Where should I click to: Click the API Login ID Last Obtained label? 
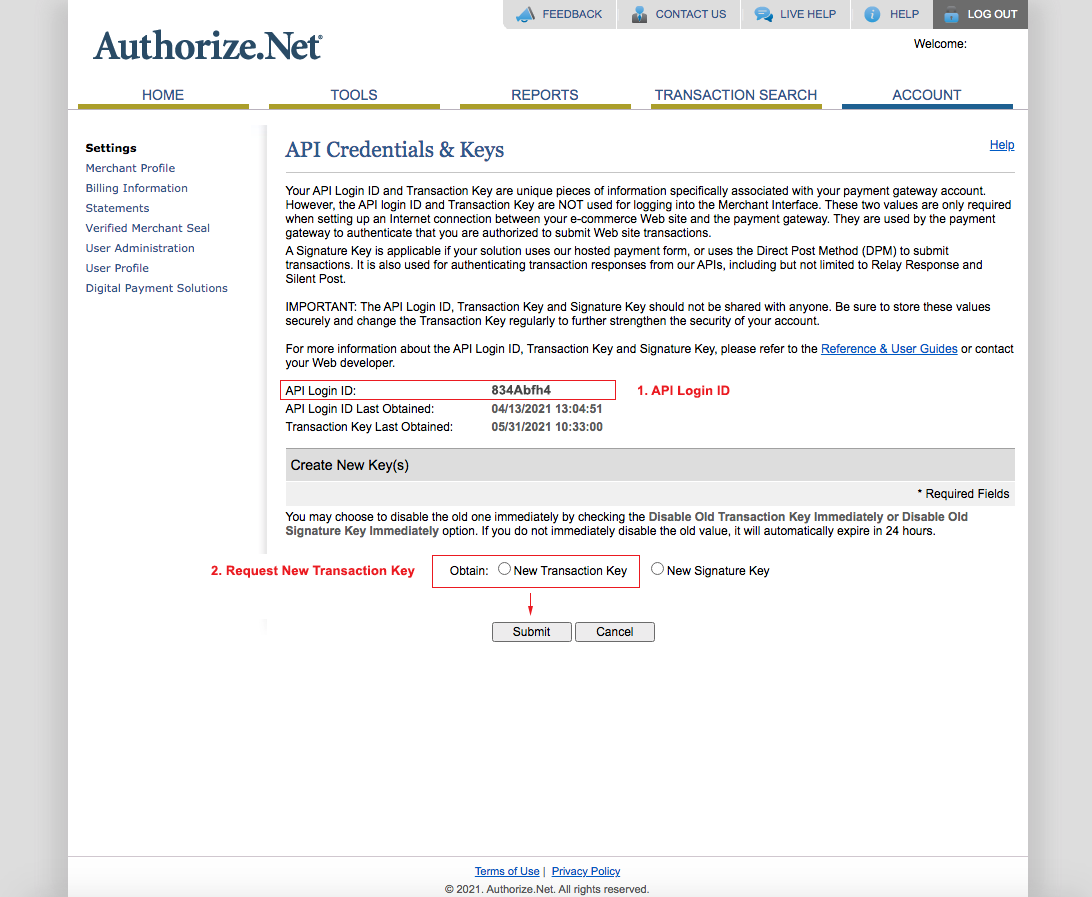point(359,409)
